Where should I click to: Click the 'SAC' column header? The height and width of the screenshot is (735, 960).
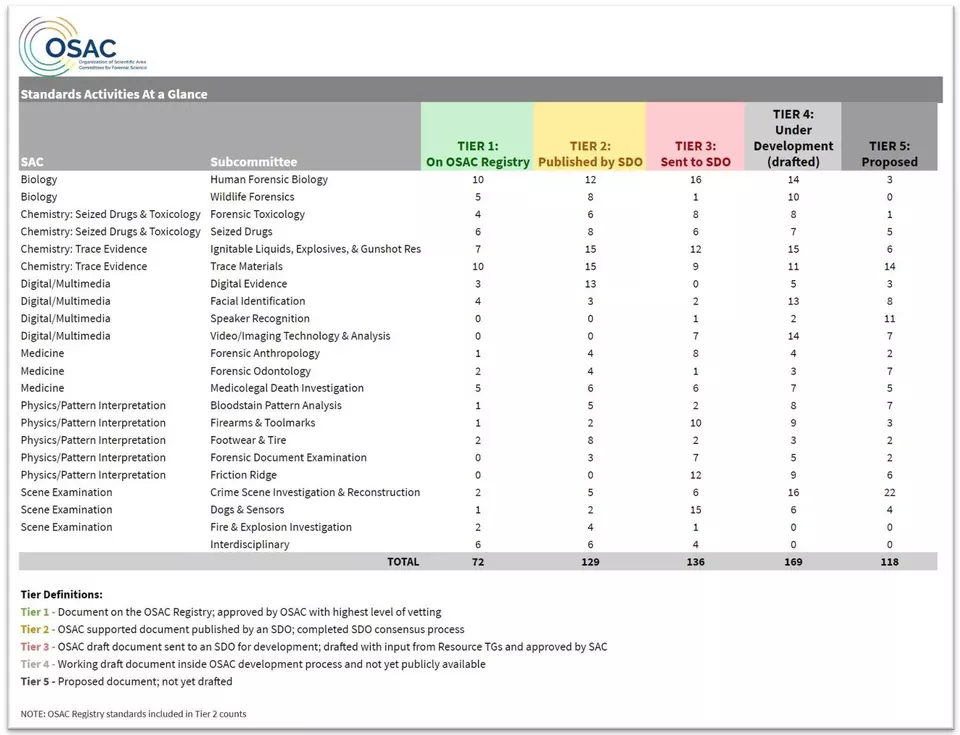[32, 162]
